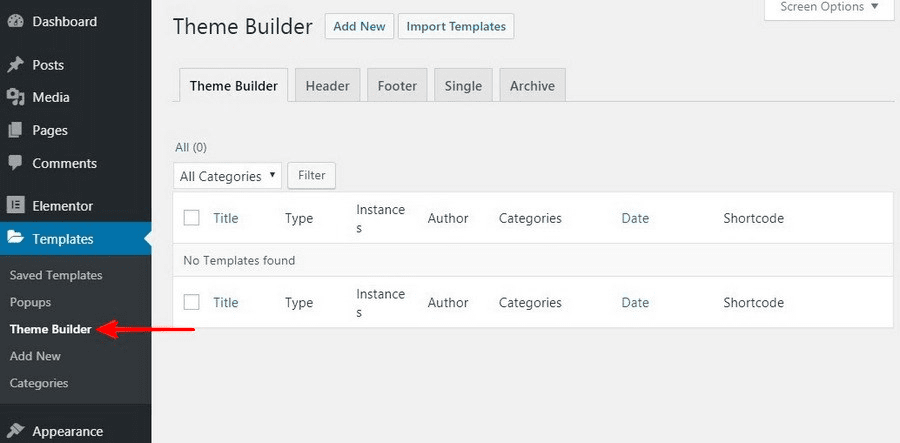The image size is (900, 443).
Task: Sort by Date in the table header
Action: pyautogui.click(x=635, y=218)
